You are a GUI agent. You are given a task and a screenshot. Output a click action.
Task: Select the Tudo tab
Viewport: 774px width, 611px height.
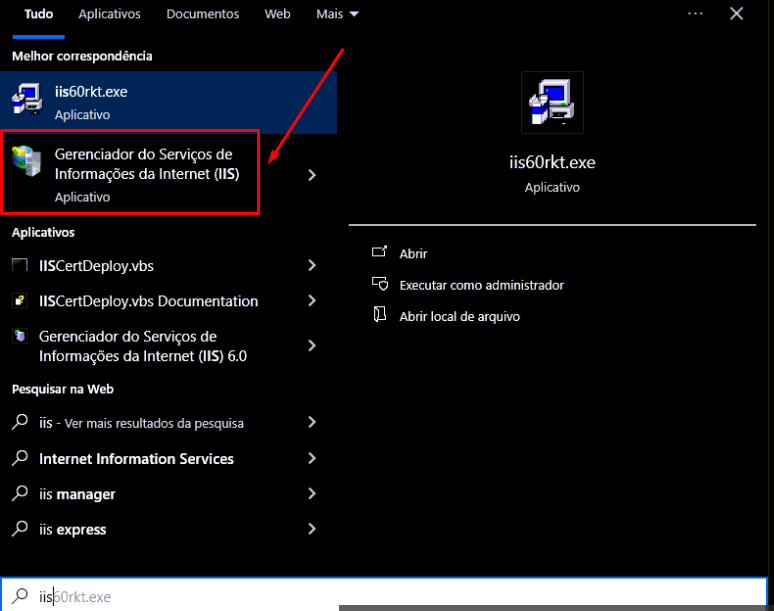pos(39,14)
